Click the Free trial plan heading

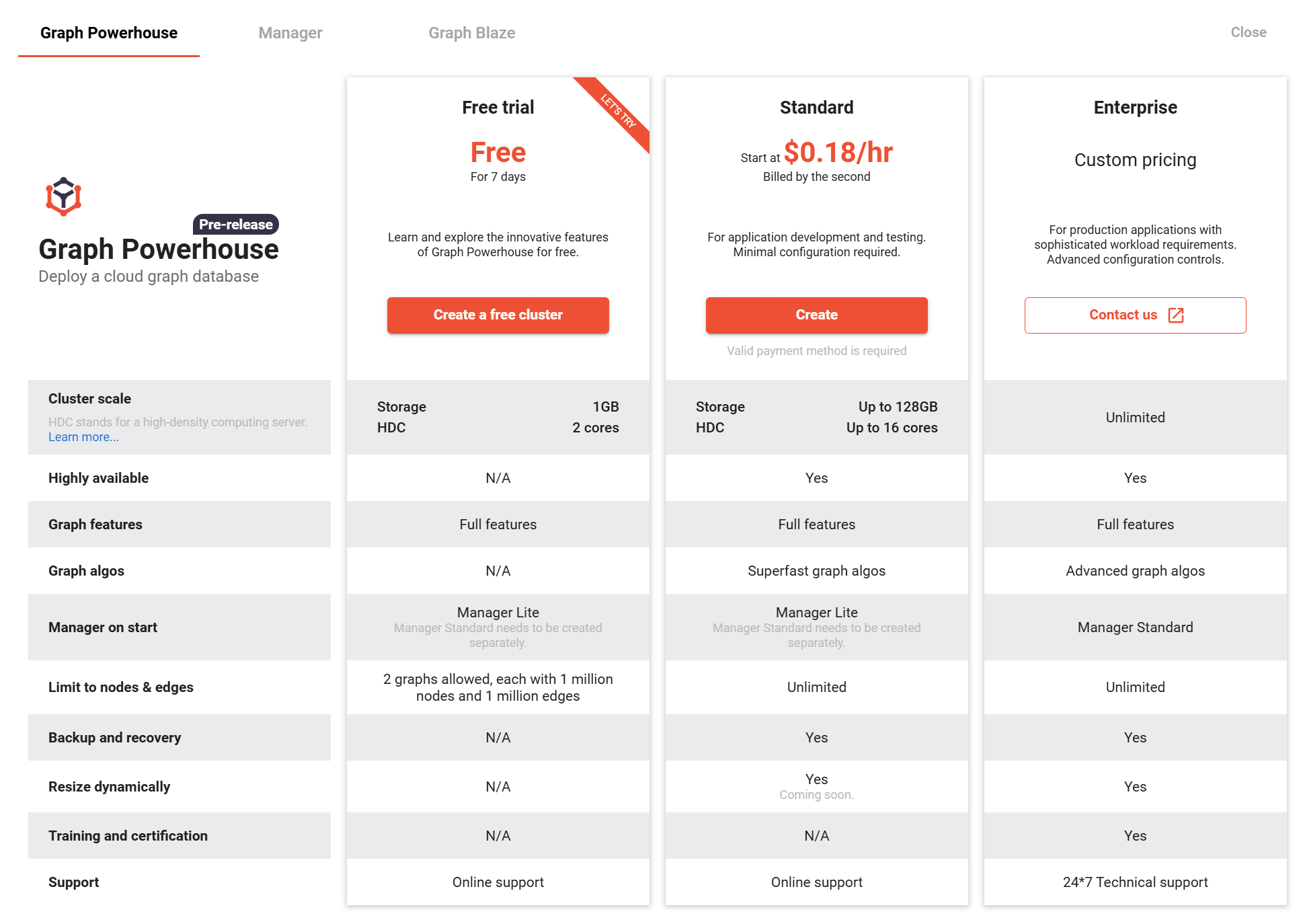pos(498,108)
